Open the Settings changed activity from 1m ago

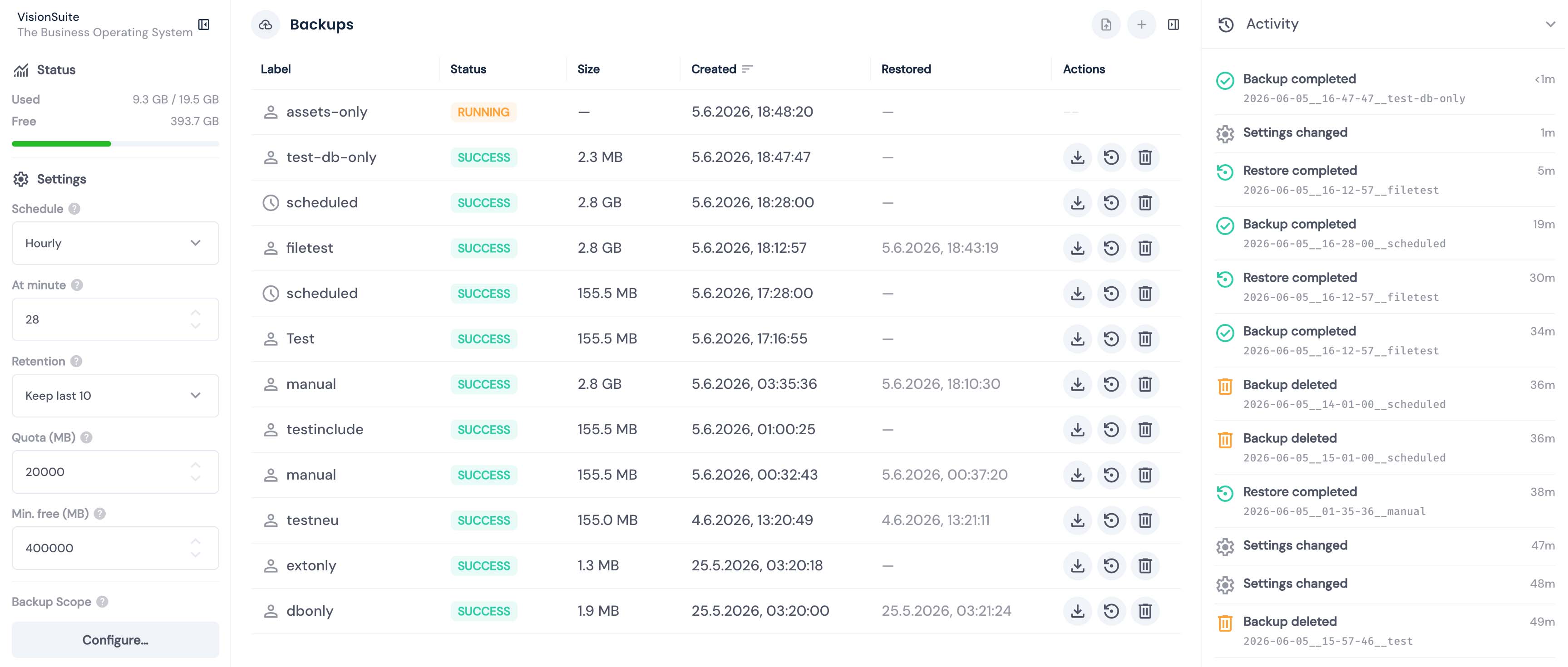[x=1384, y=133]
